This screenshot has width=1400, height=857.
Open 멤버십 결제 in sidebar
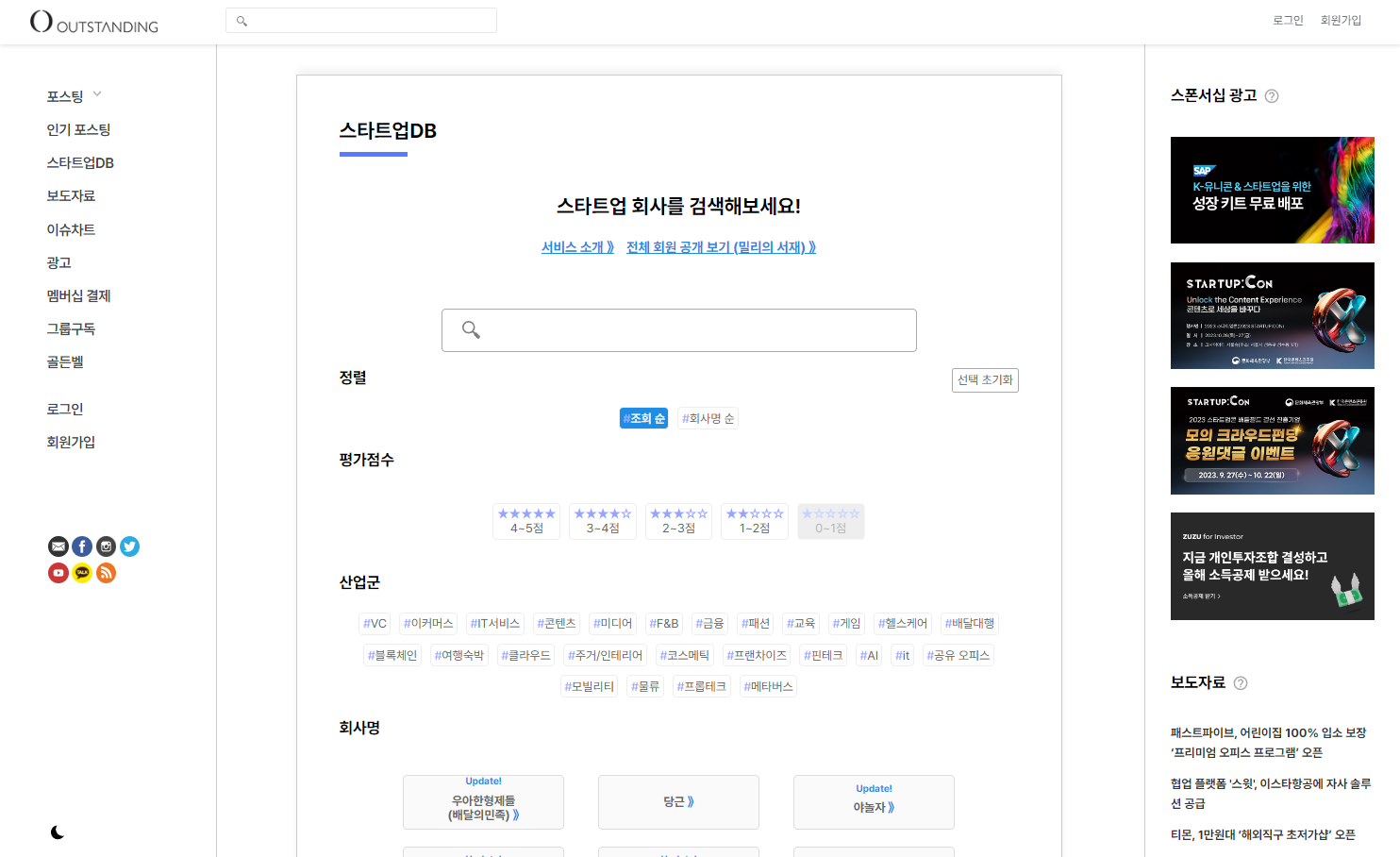(79, 296)
